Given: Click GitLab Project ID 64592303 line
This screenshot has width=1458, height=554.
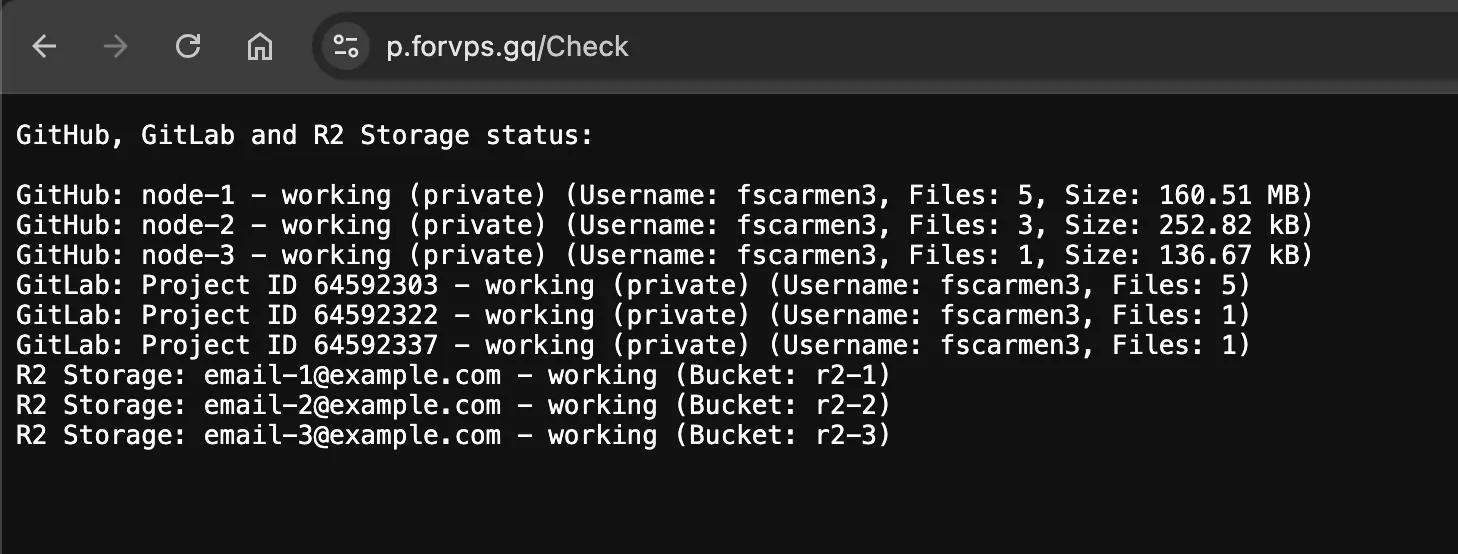Looking at the screenshot, I should pos(633,285).
